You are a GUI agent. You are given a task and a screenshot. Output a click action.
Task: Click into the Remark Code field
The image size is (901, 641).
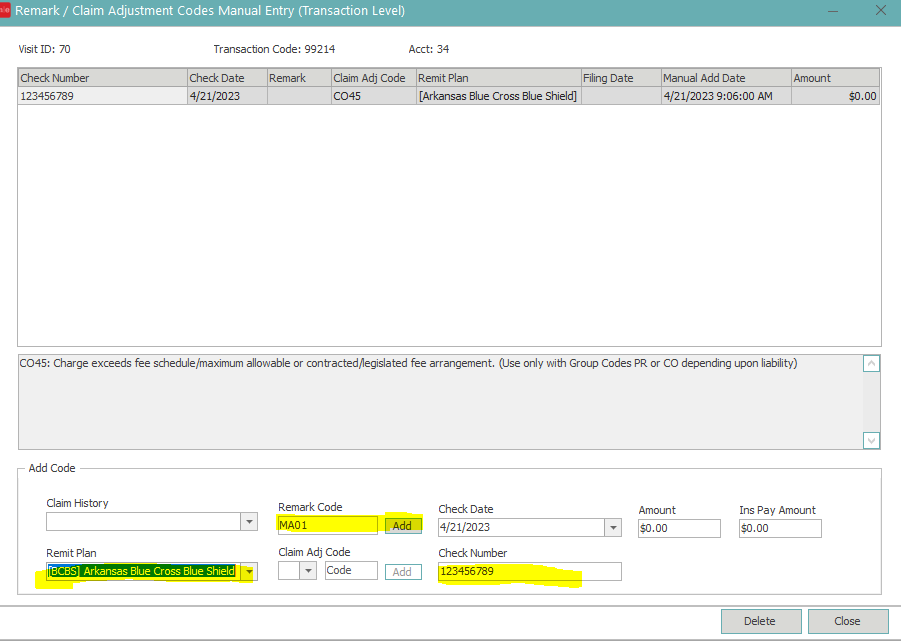[x=327, y=525]
